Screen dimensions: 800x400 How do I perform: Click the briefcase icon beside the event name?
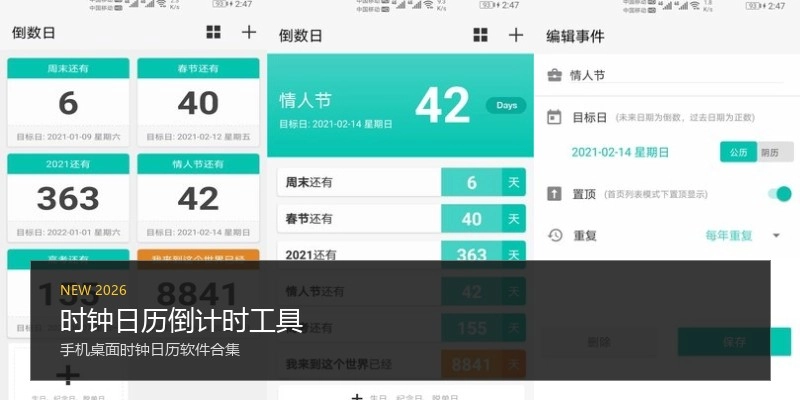[554, 75]
